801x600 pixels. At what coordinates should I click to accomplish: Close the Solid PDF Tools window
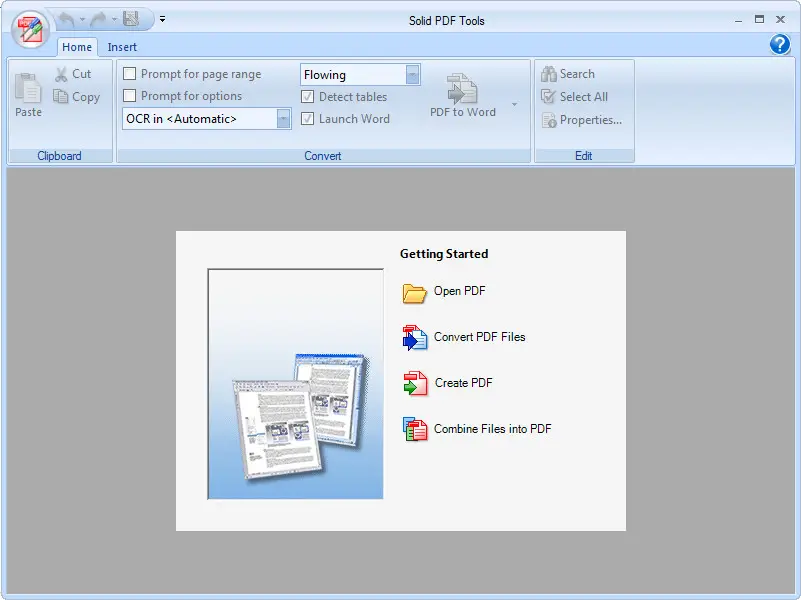(780, 19)
